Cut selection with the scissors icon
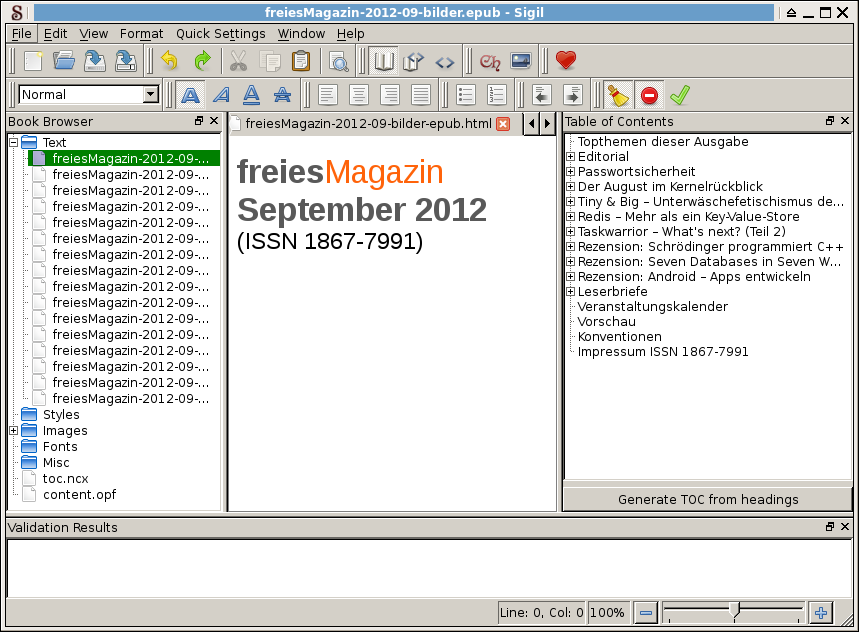The width and height of the screenshot is (859, 632). pos(238,61)
